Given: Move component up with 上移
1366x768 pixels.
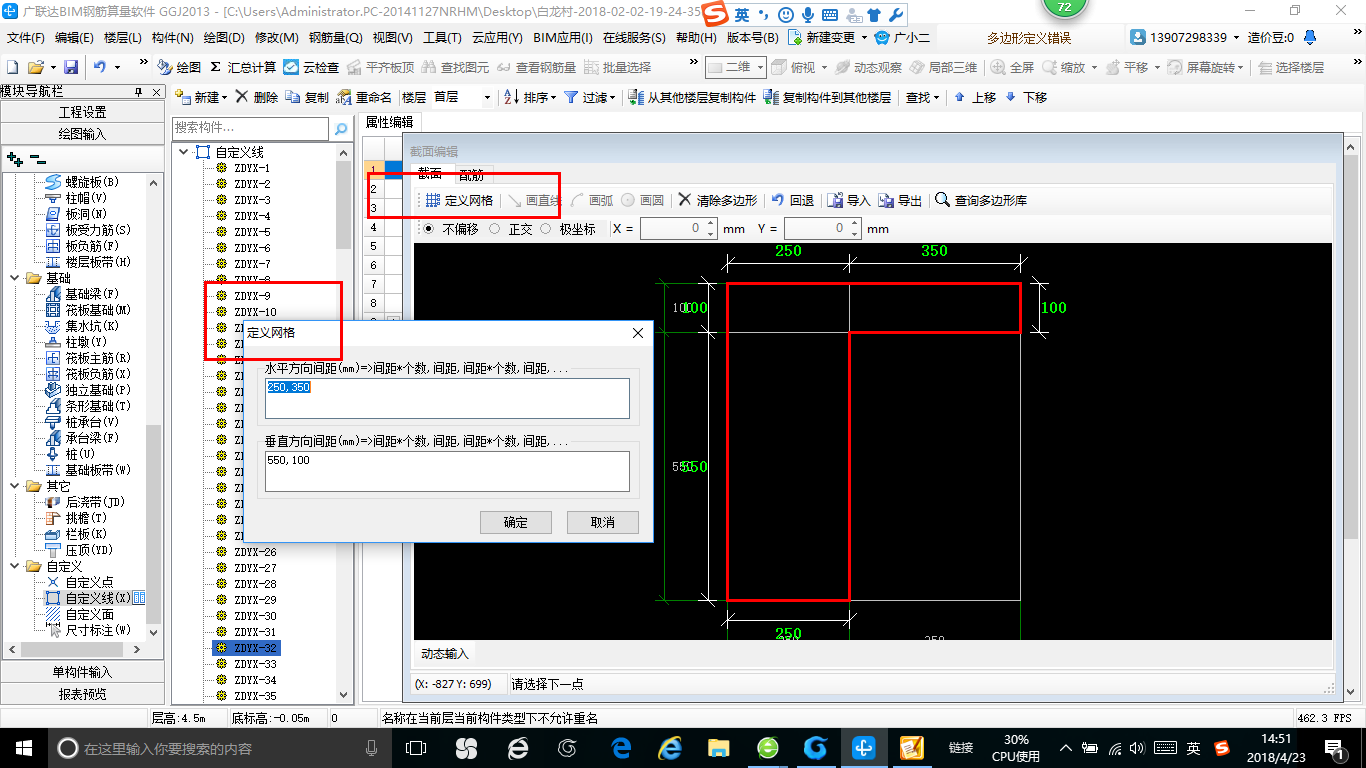Looking at the screenshot, I should pos(975,97).
